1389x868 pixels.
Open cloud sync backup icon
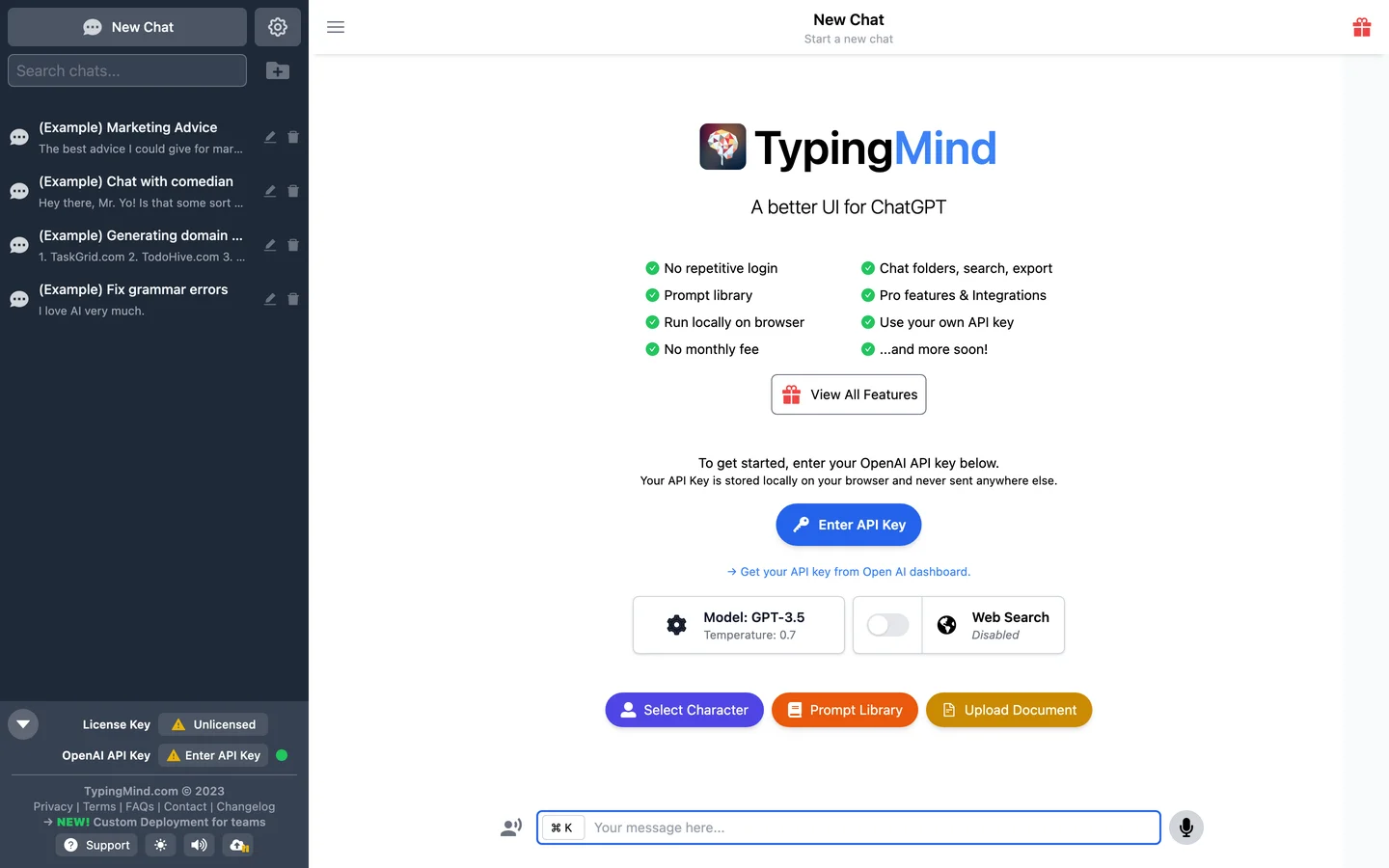238,845
